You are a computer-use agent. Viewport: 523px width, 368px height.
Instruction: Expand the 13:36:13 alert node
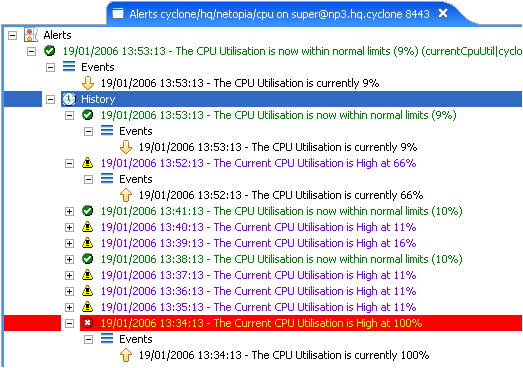click(69, 292)
